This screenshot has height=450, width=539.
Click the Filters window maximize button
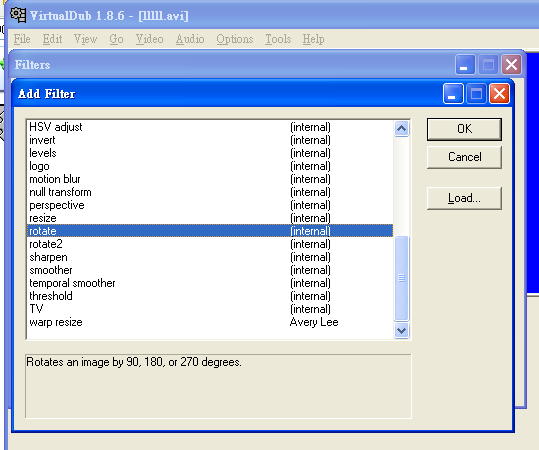coord(488,64)
